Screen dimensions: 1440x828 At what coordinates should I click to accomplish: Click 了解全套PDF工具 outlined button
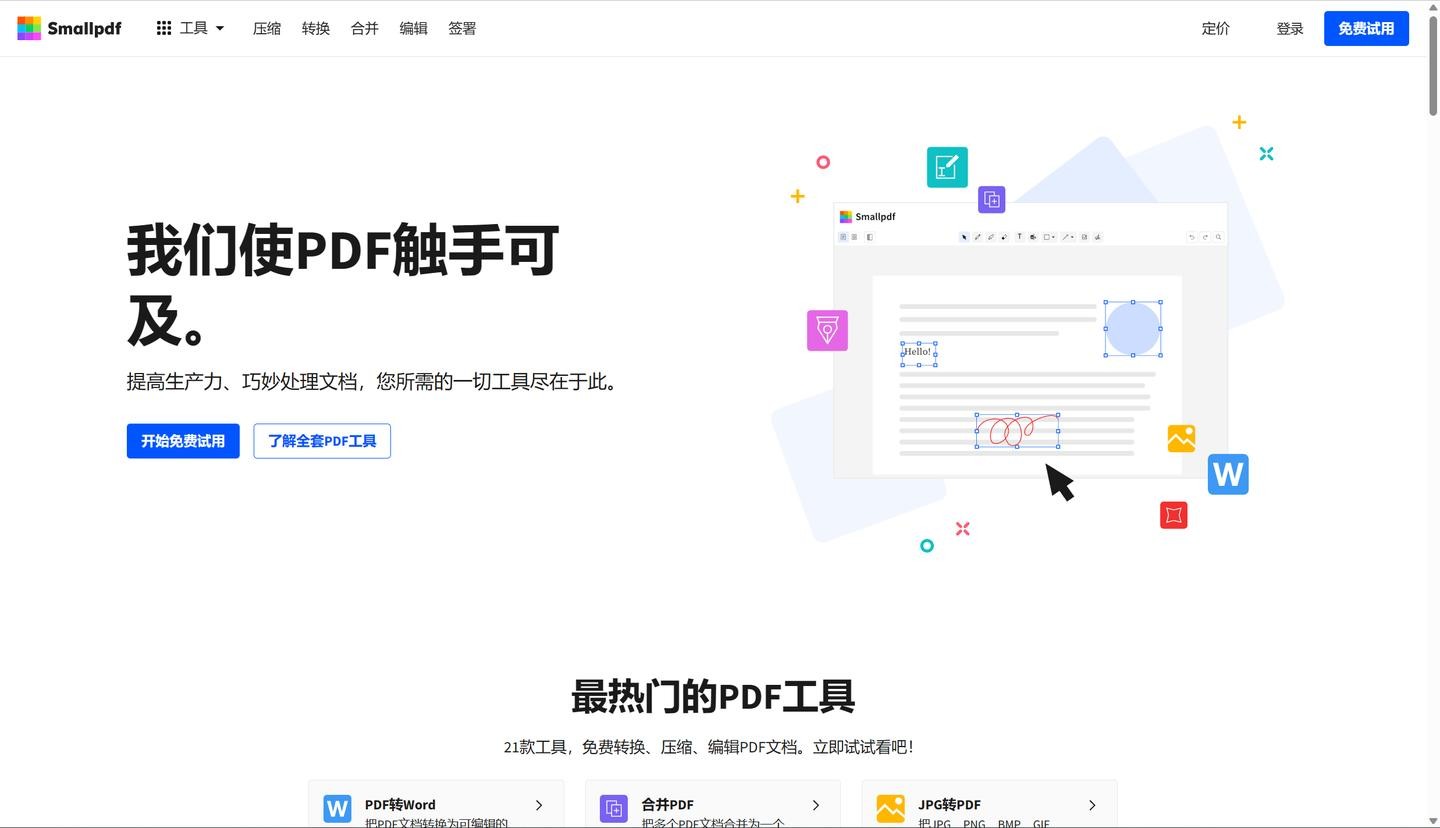(322, 441)
